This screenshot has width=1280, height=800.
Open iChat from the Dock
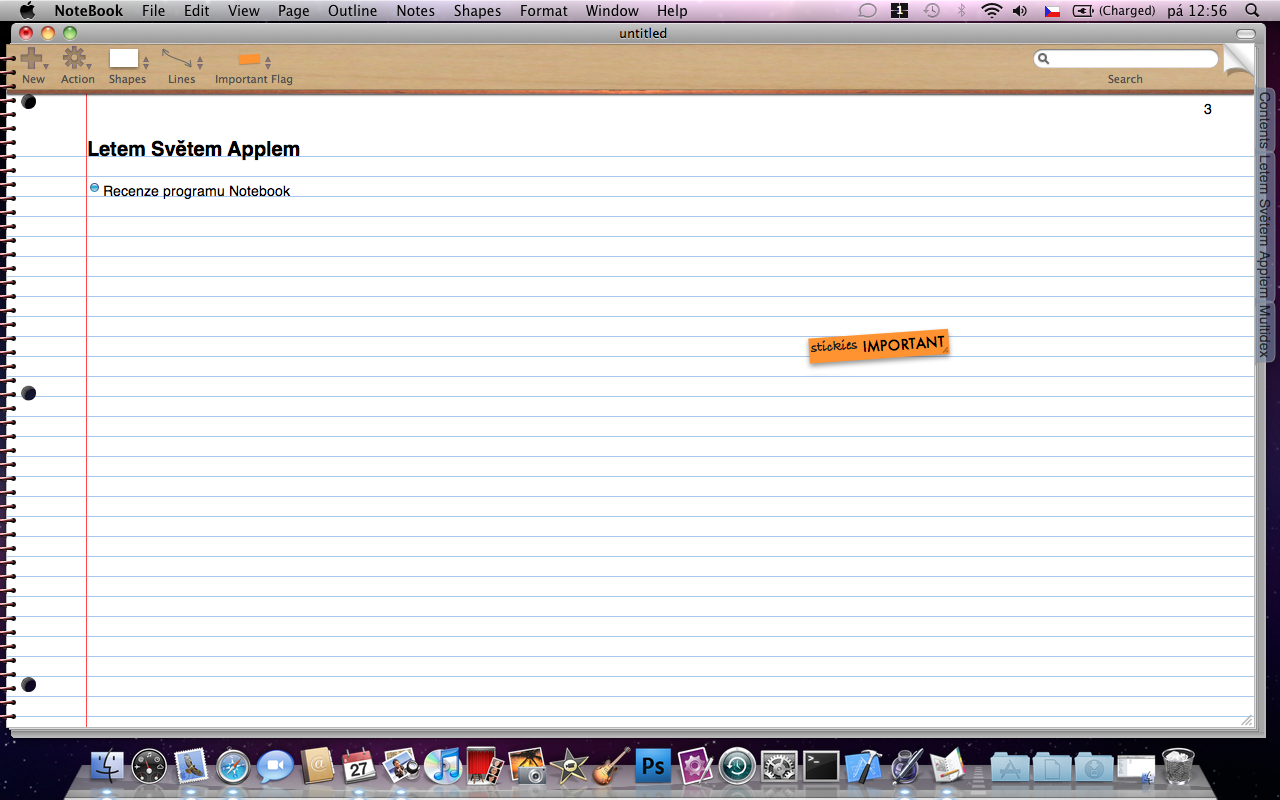[x=275, y=767]
